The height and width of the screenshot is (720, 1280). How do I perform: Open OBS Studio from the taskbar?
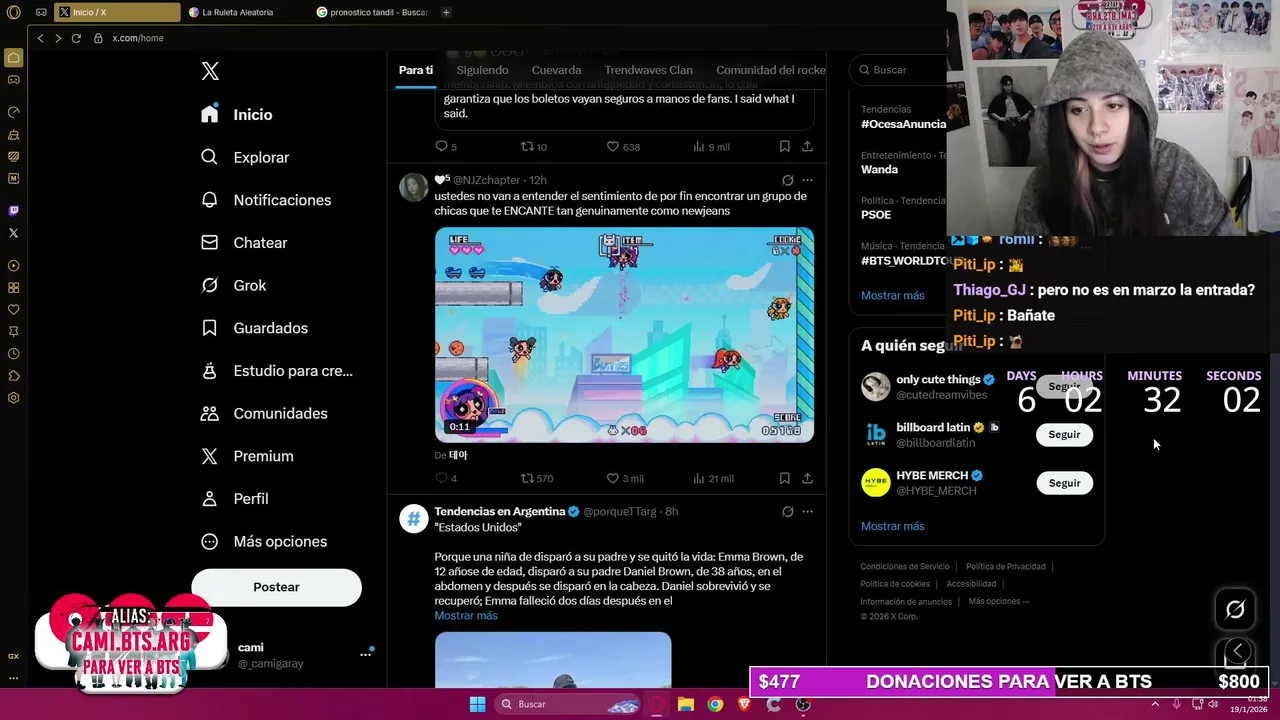pos(803,704)
